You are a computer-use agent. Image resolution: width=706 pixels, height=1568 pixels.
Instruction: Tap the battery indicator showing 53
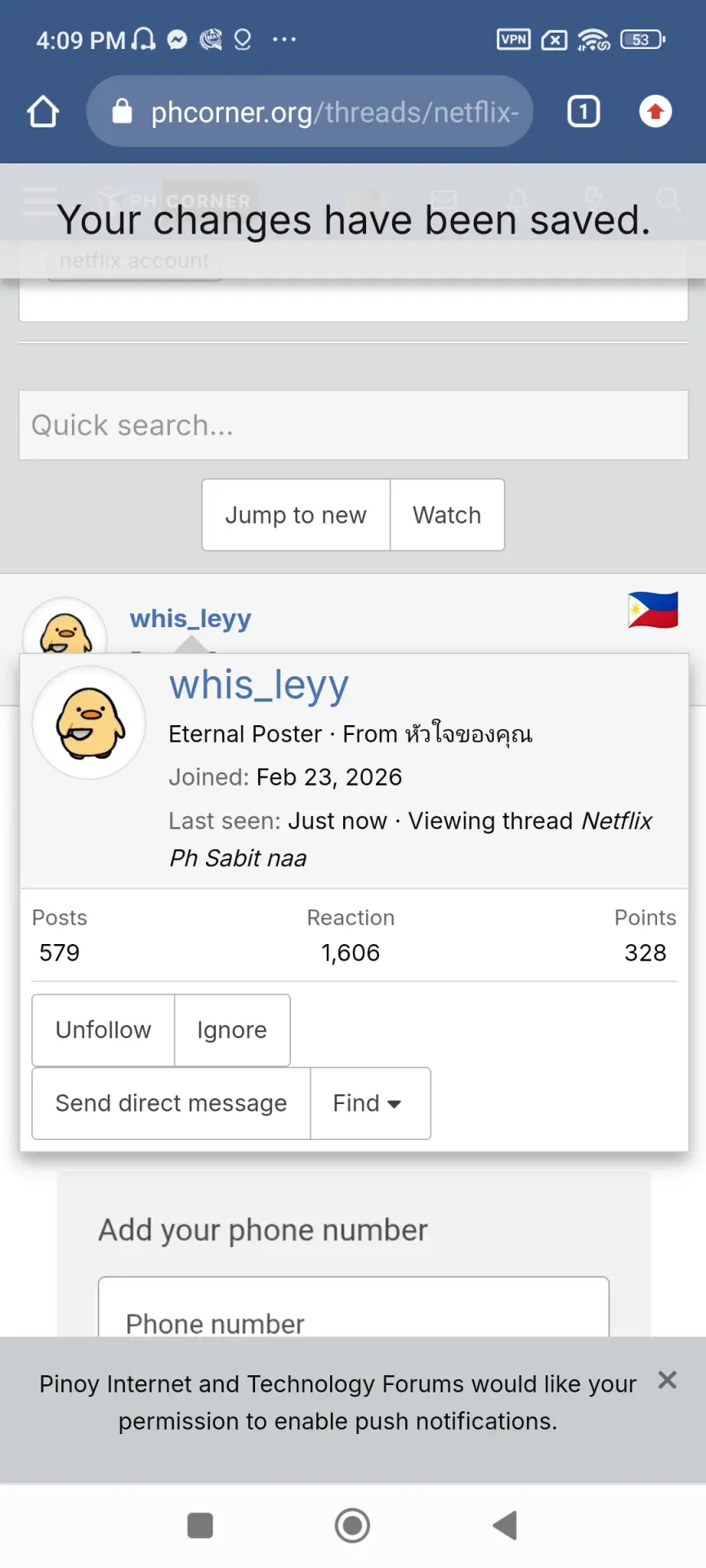click(x=643, y=39)
